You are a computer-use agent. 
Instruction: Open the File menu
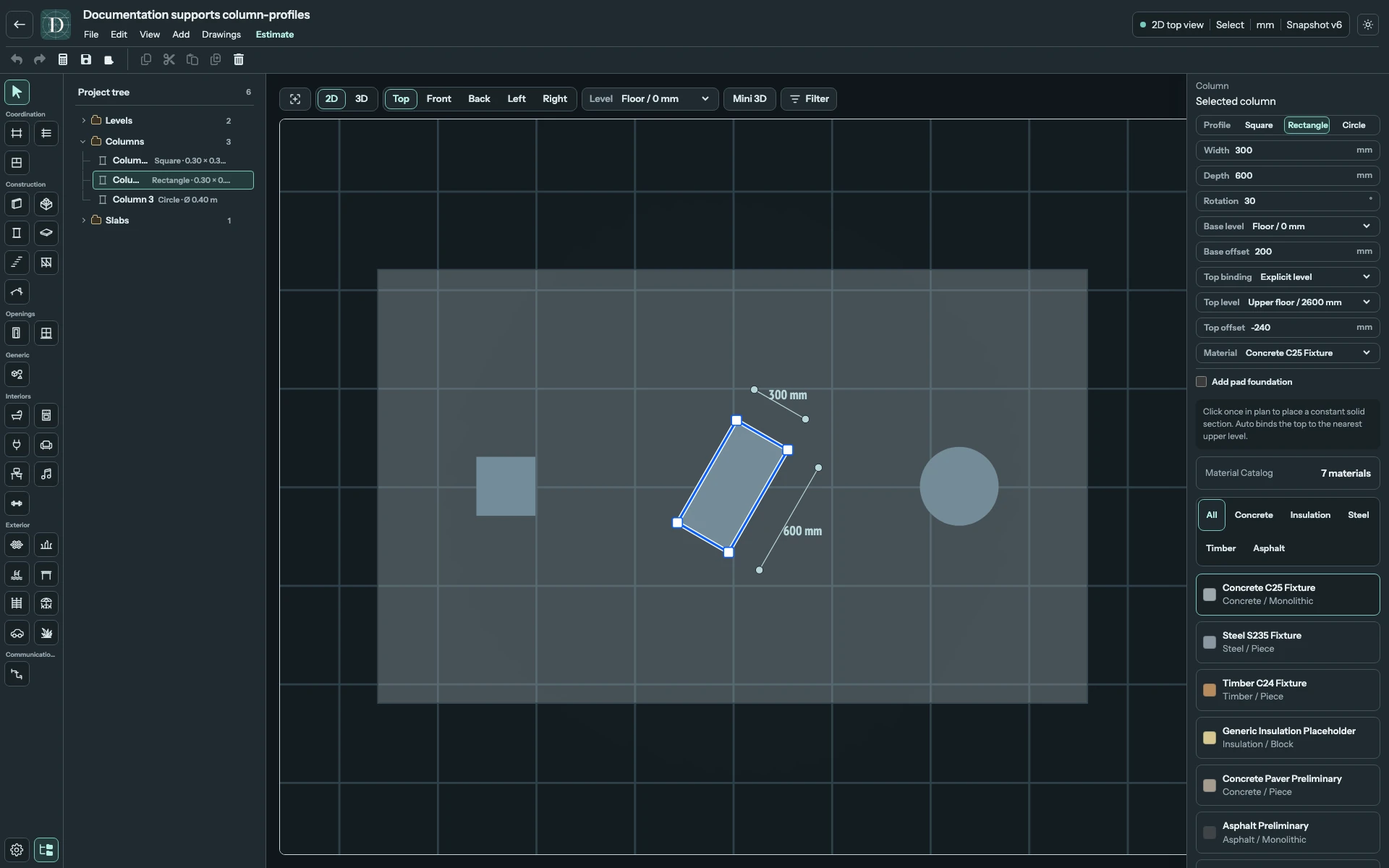91,35
